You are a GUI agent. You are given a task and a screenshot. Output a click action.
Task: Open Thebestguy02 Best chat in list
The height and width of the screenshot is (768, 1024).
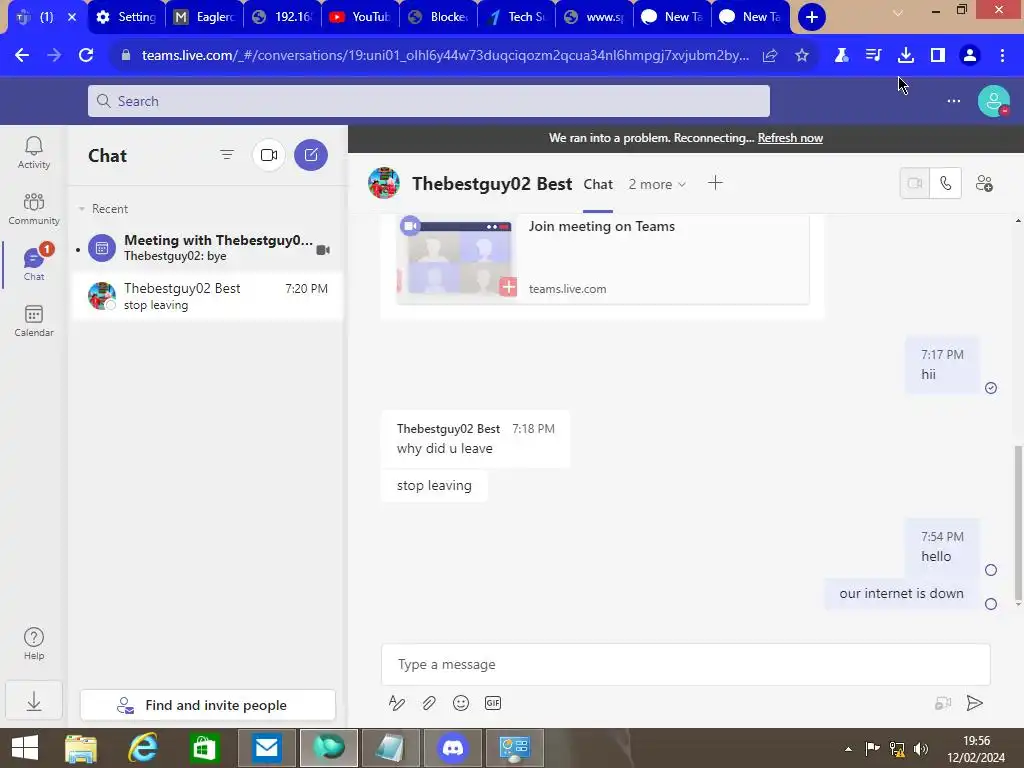click(206, 296)
